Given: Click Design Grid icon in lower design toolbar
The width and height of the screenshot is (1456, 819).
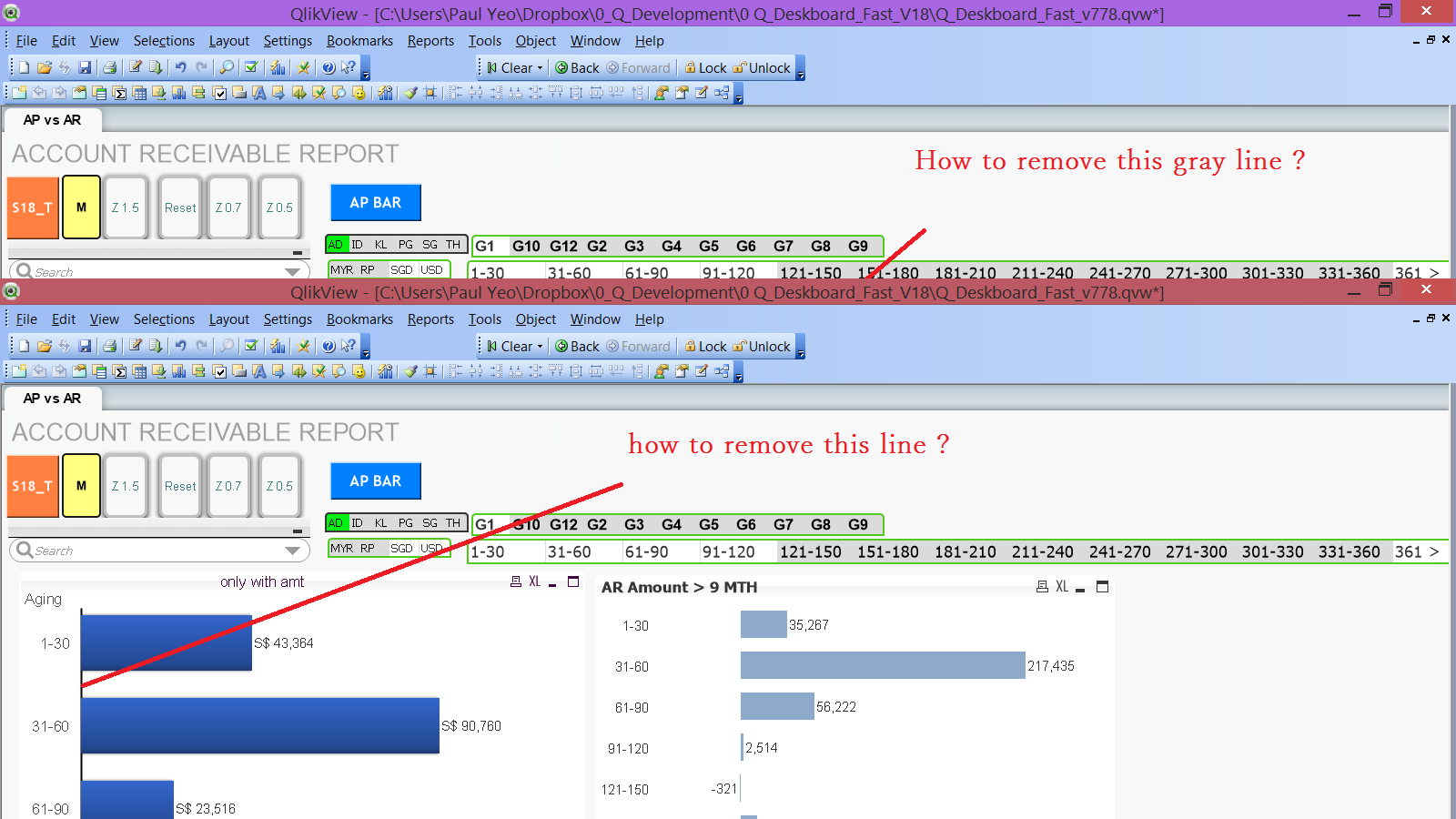Looking at the screenshot, I should [x=430, y=370].
